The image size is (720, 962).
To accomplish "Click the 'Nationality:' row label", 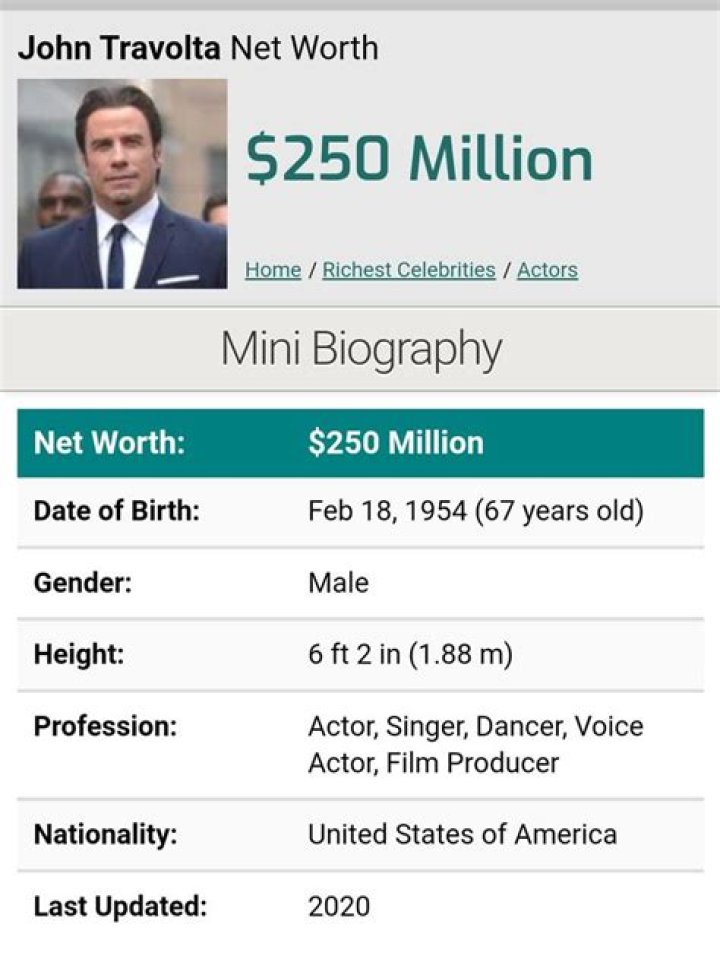I will point(106,834).
